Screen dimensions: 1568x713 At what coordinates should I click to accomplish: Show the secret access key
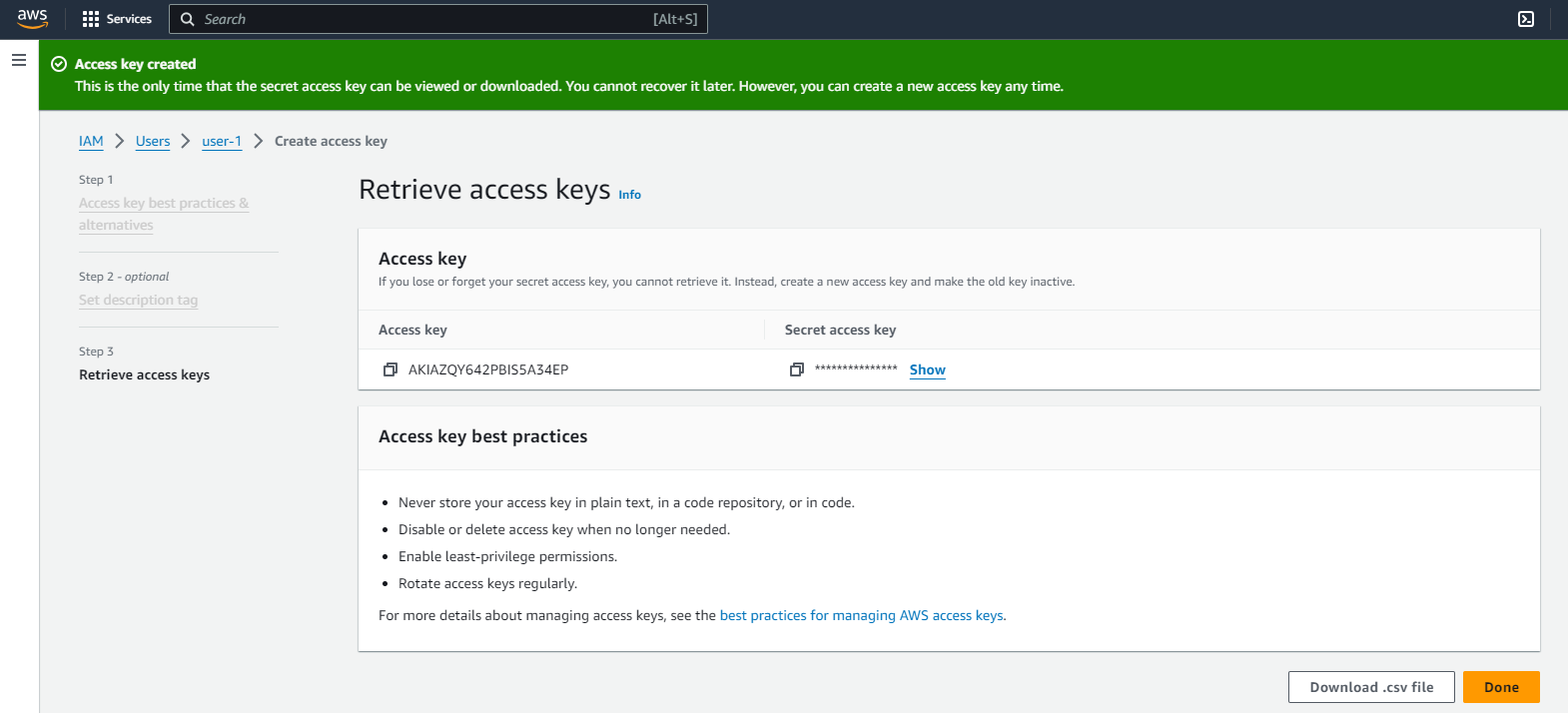point(928,369)
